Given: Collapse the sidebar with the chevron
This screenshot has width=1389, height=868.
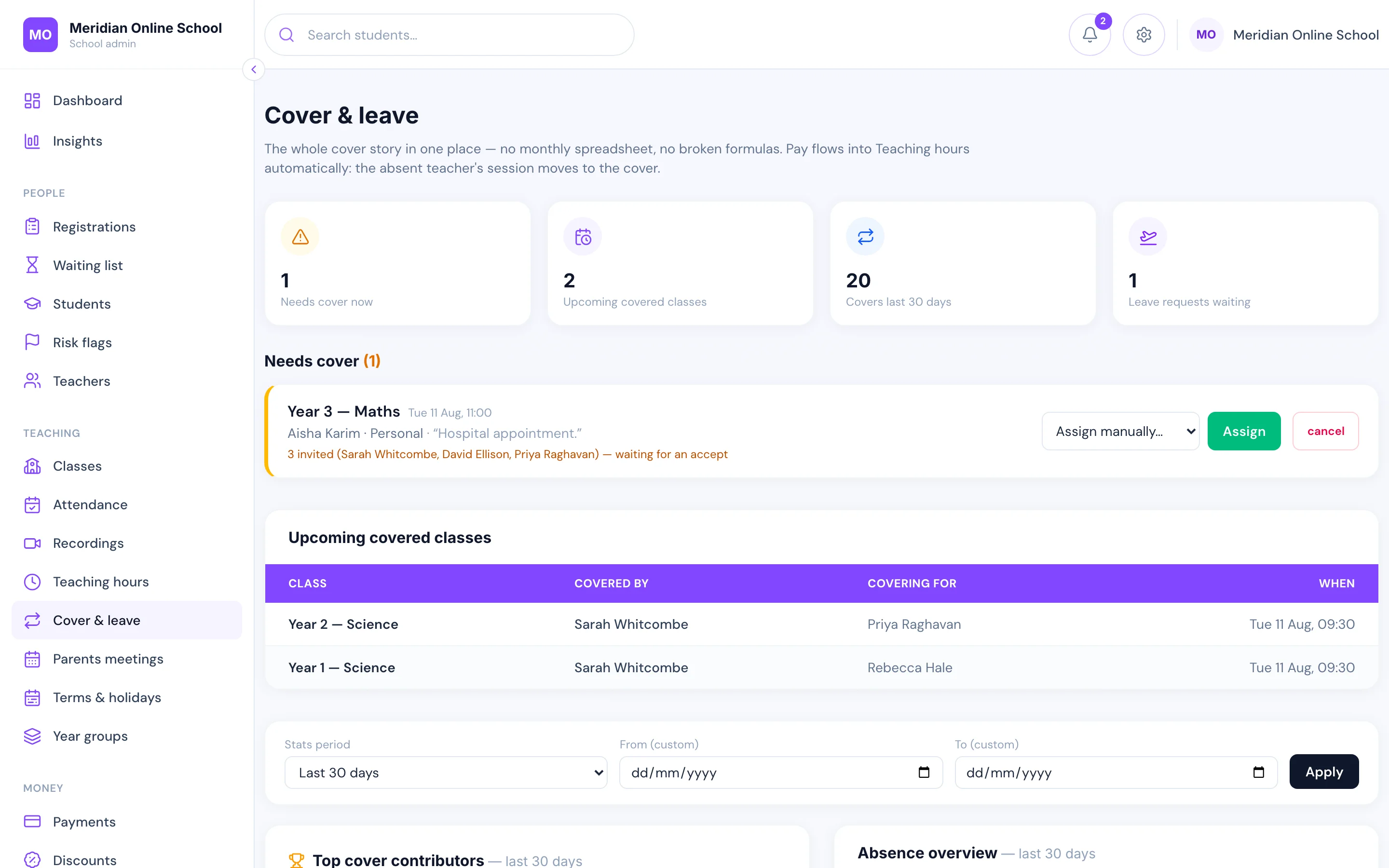Looking at the screenshot, I should [254, 69].
